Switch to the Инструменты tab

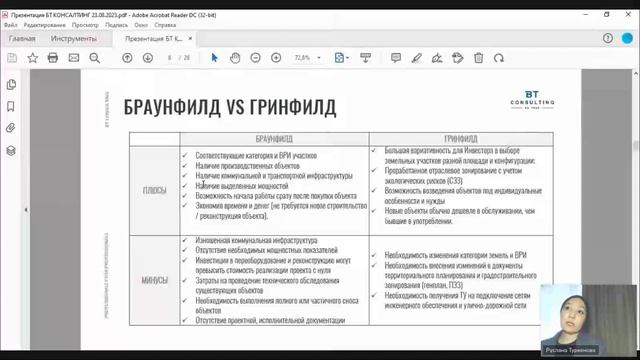click(x=74, y=38)
